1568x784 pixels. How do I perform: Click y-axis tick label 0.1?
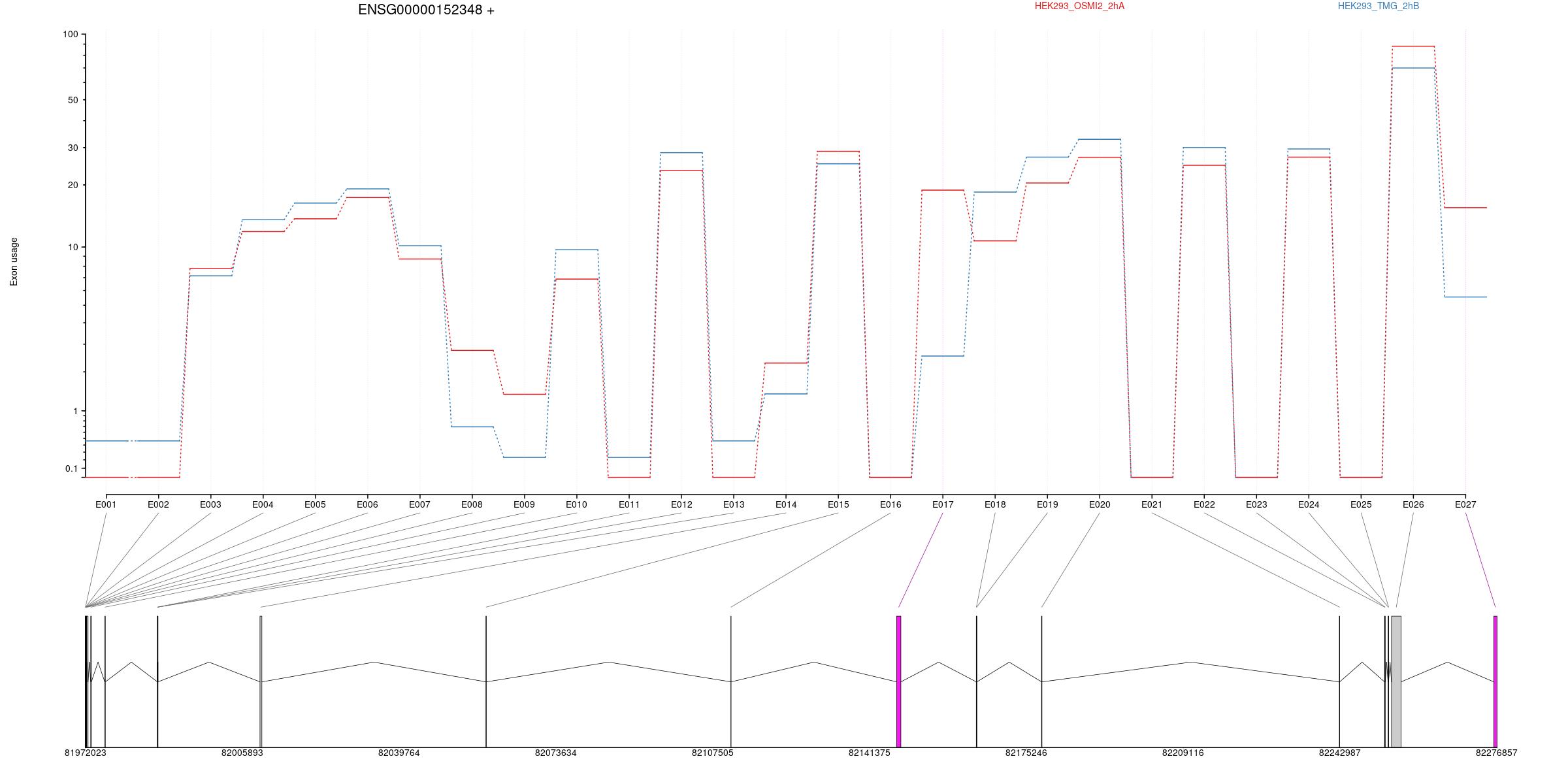[71, 468]
